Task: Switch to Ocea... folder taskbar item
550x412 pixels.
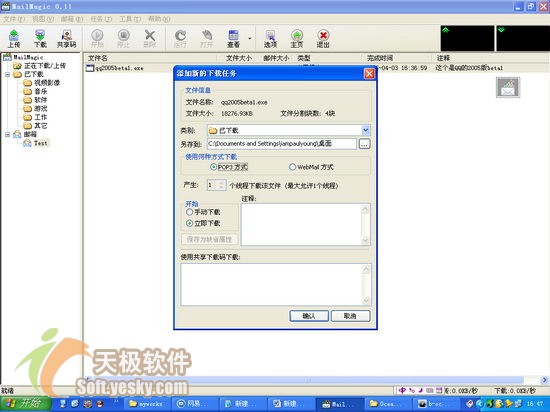Action: [388, 404]
